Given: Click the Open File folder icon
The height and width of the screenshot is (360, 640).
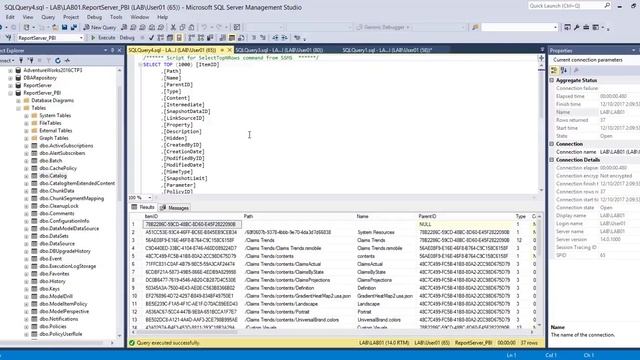Looking at the screenshot, I should (55, 27).
